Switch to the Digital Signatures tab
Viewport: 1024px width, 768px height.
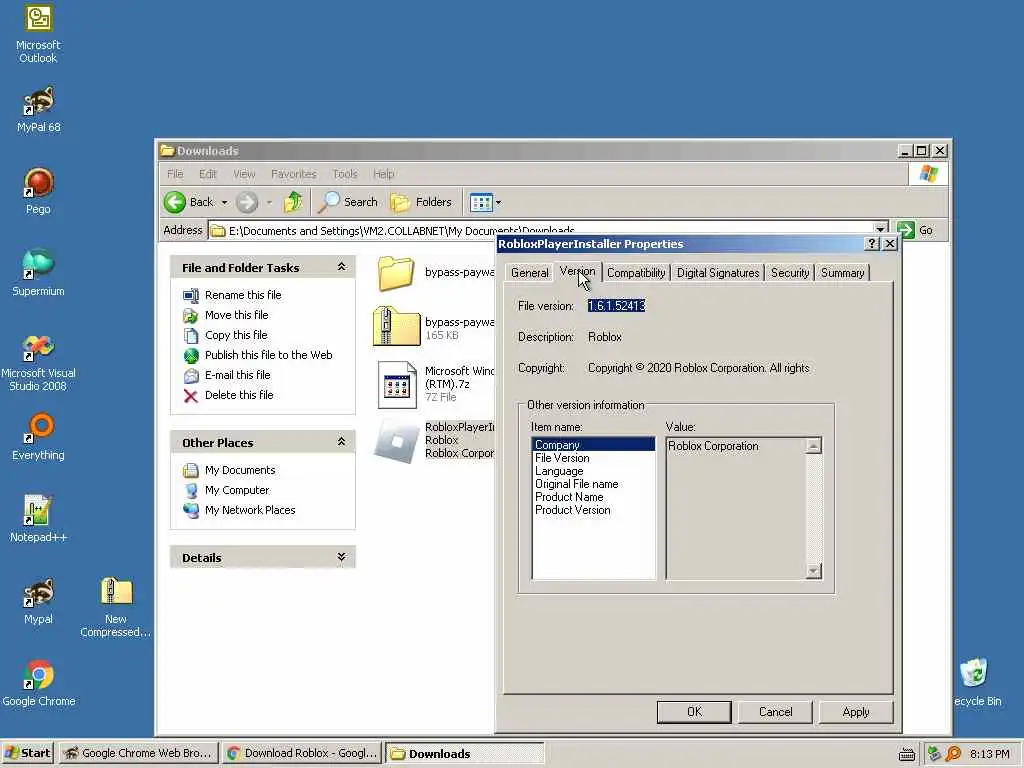tap(718, 273)
